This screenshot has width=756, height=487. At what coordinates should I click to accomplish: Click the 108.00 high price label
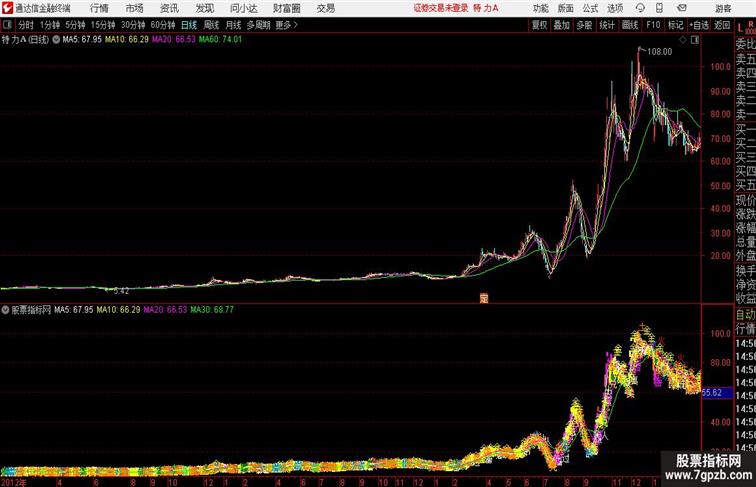659,52
